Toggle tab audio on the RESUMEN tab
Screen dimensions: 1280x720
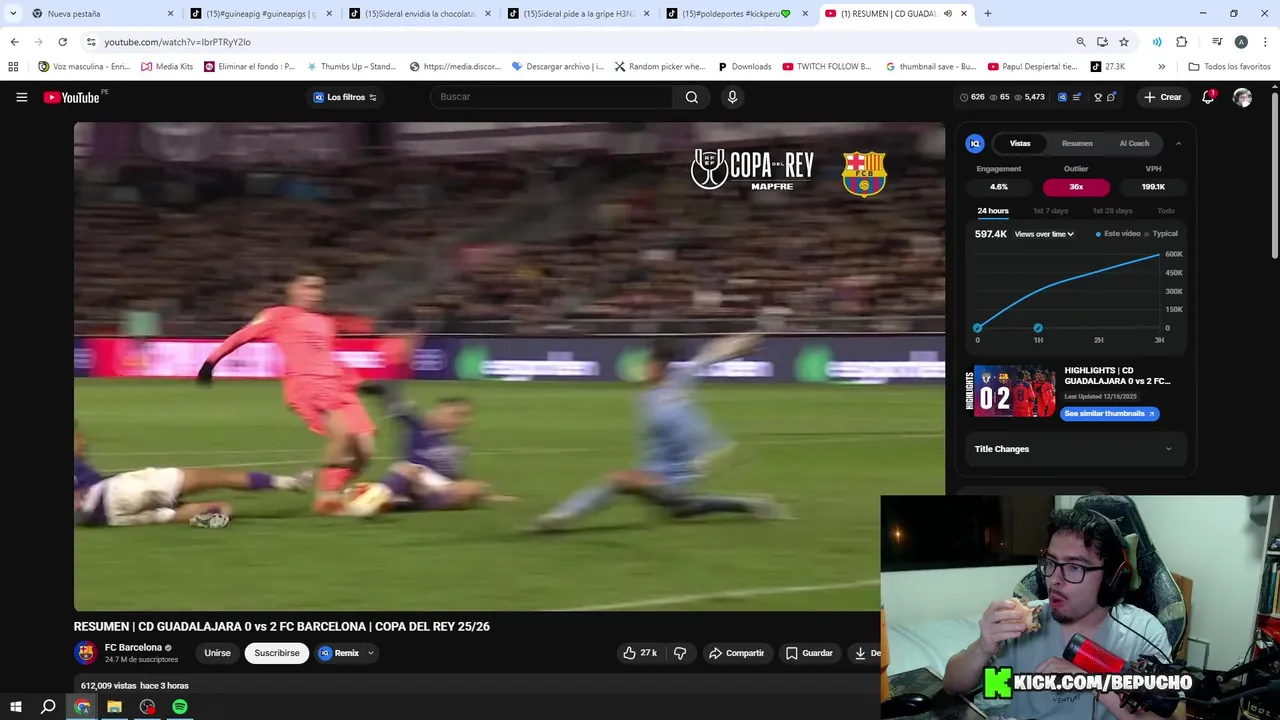[x=948, y=14]
